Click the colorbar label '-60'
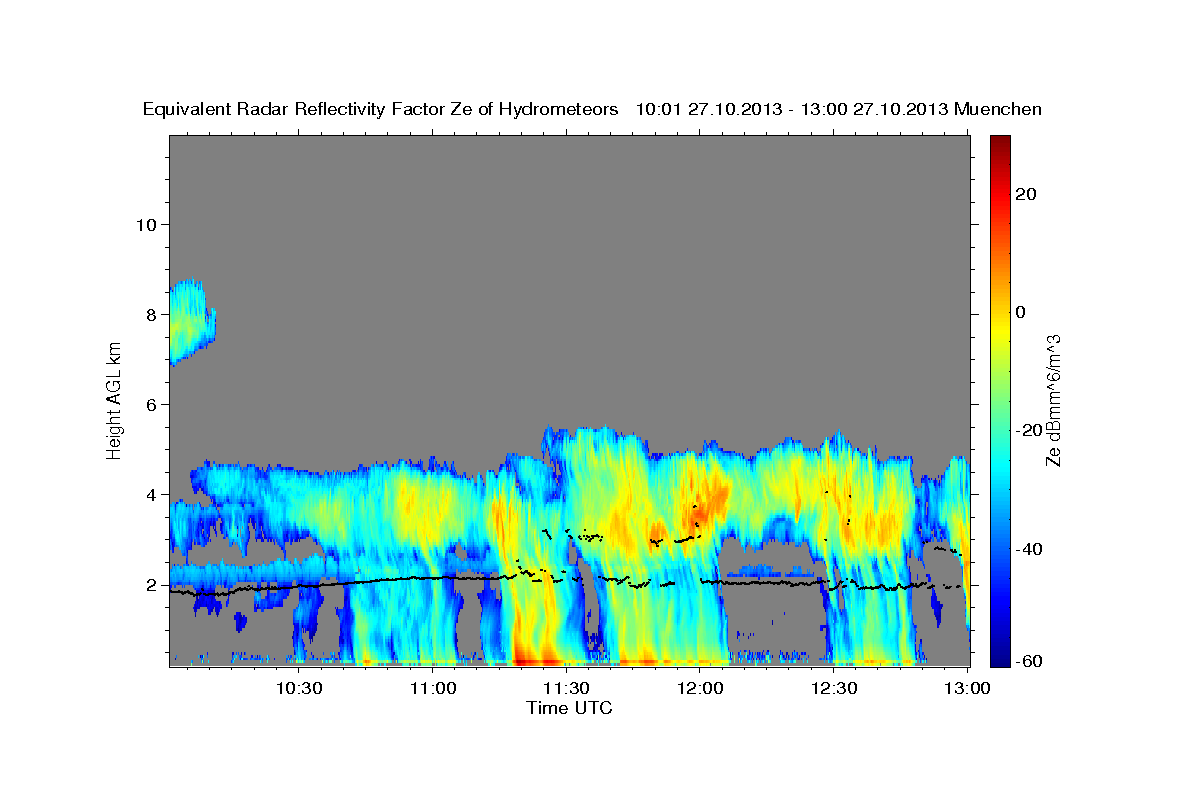Image resolution: width=1200 pixels, height=800 pixels. (x=1028, y=661)
